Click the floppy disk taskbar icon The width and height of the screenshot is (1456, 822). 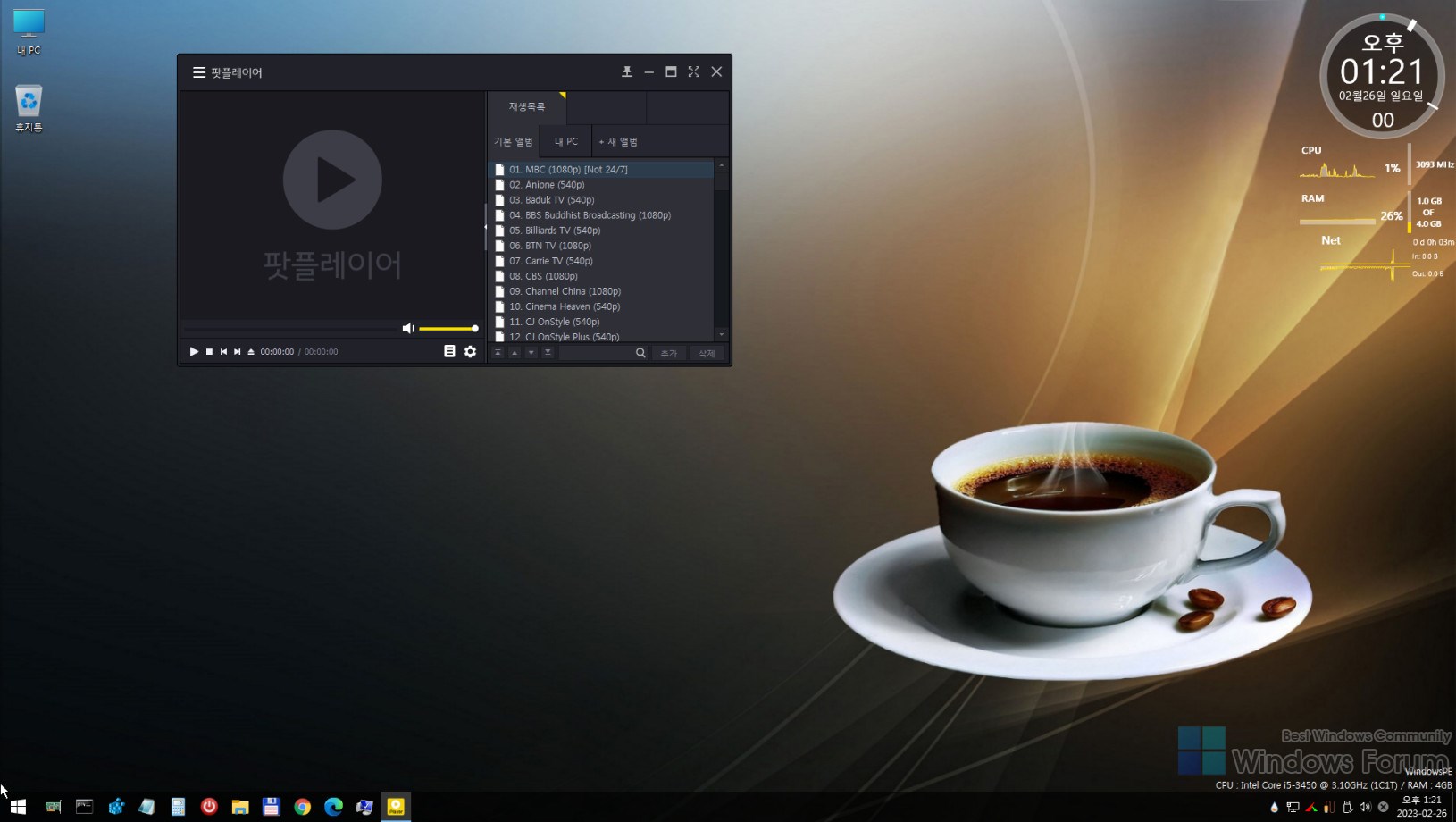click(x=272, y=807)
